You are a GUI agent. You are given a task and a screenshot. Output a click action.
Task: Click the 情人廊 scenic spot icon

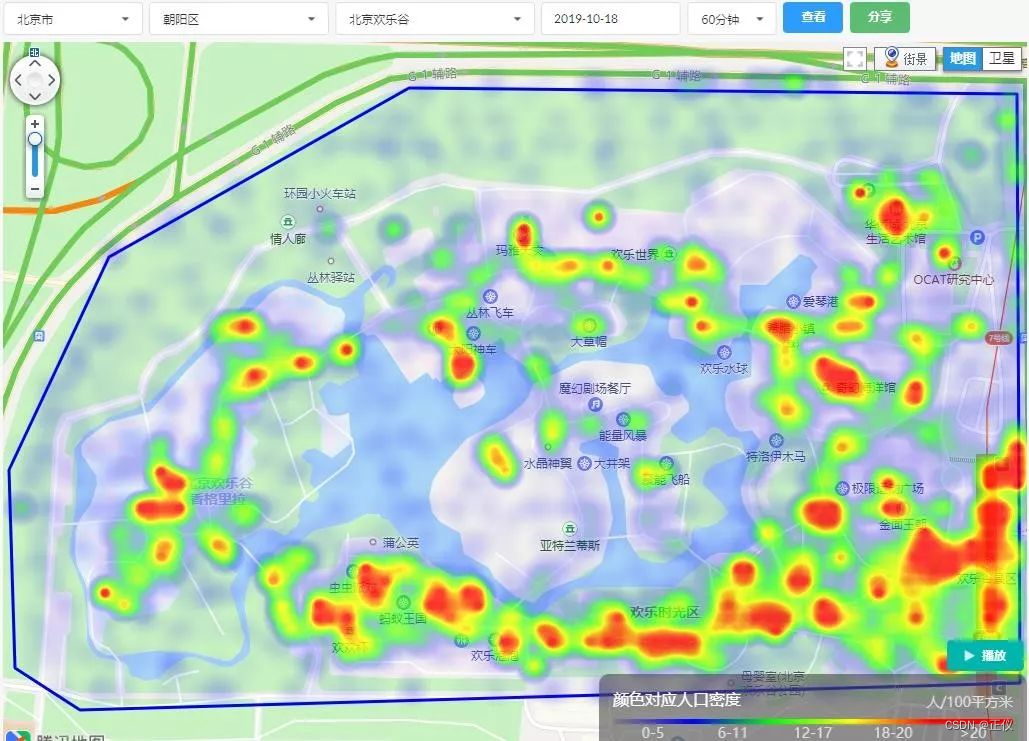(287, 222)
